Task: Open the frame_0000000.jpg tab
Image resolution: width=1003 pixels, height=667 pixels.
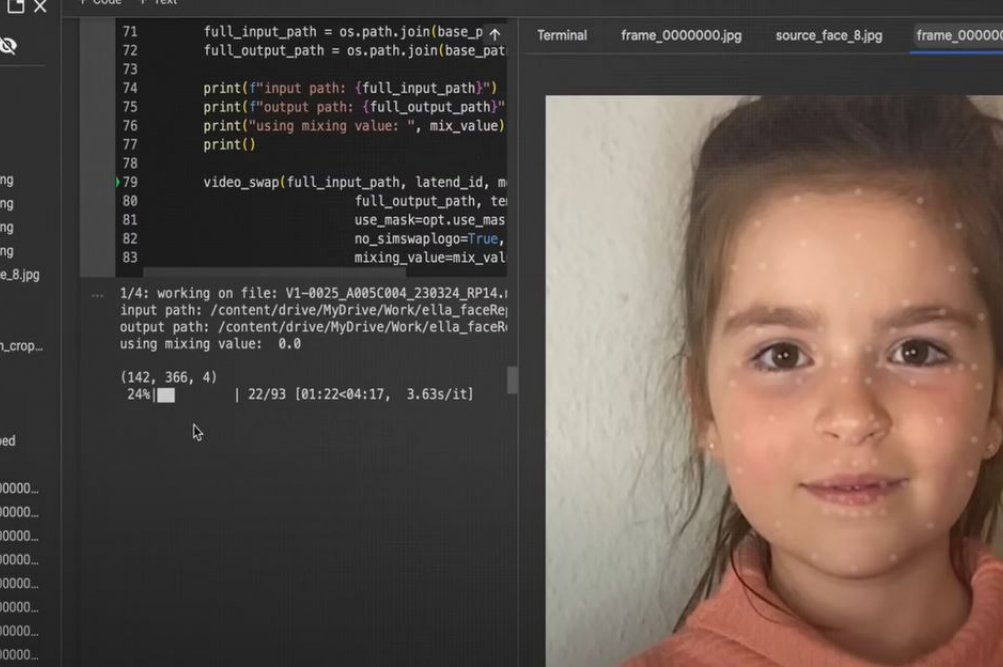Action: tap(681, 35)
